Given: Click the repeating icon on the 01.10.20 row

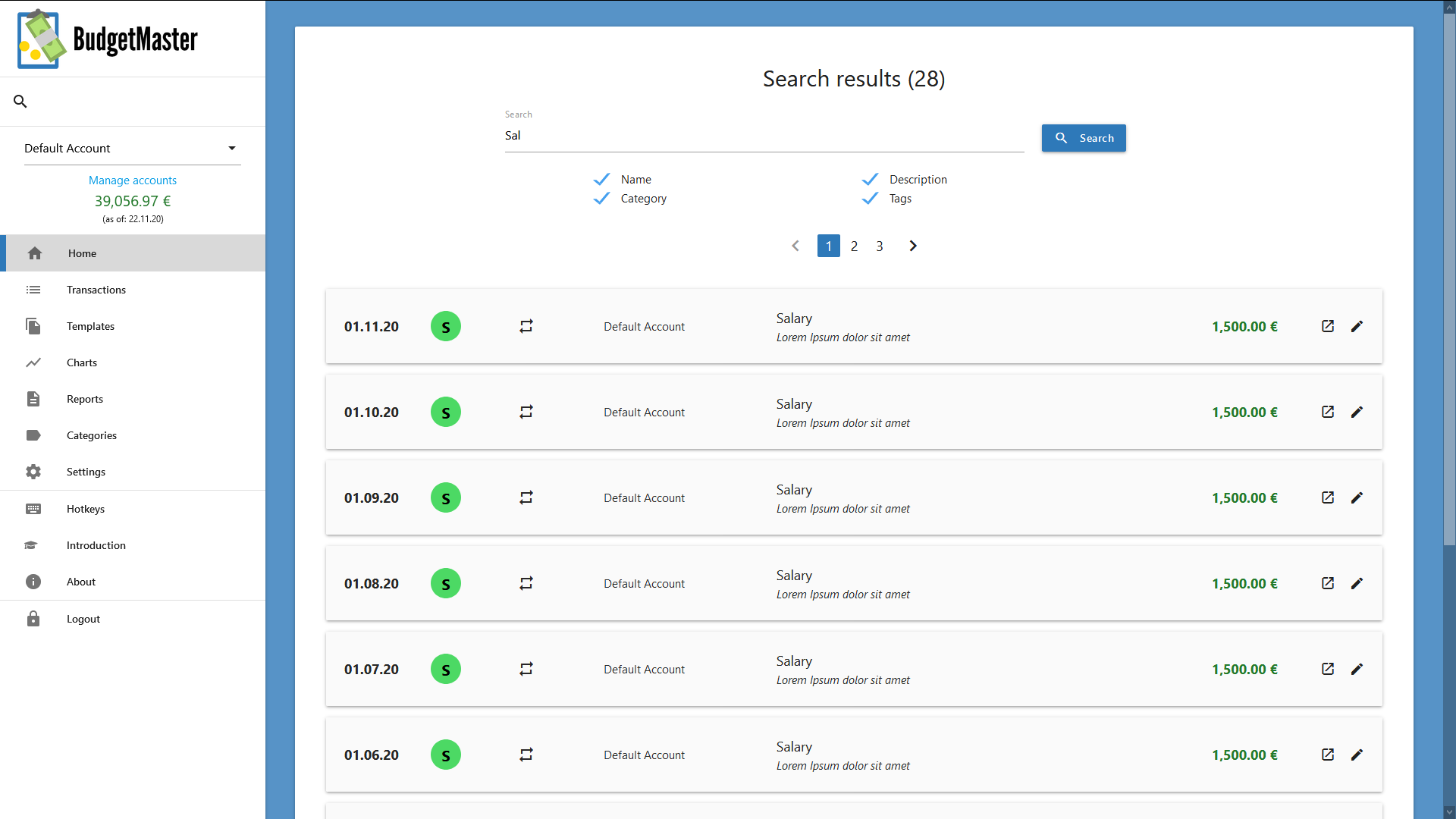Looking at the screenshot, I should [526, 412].
